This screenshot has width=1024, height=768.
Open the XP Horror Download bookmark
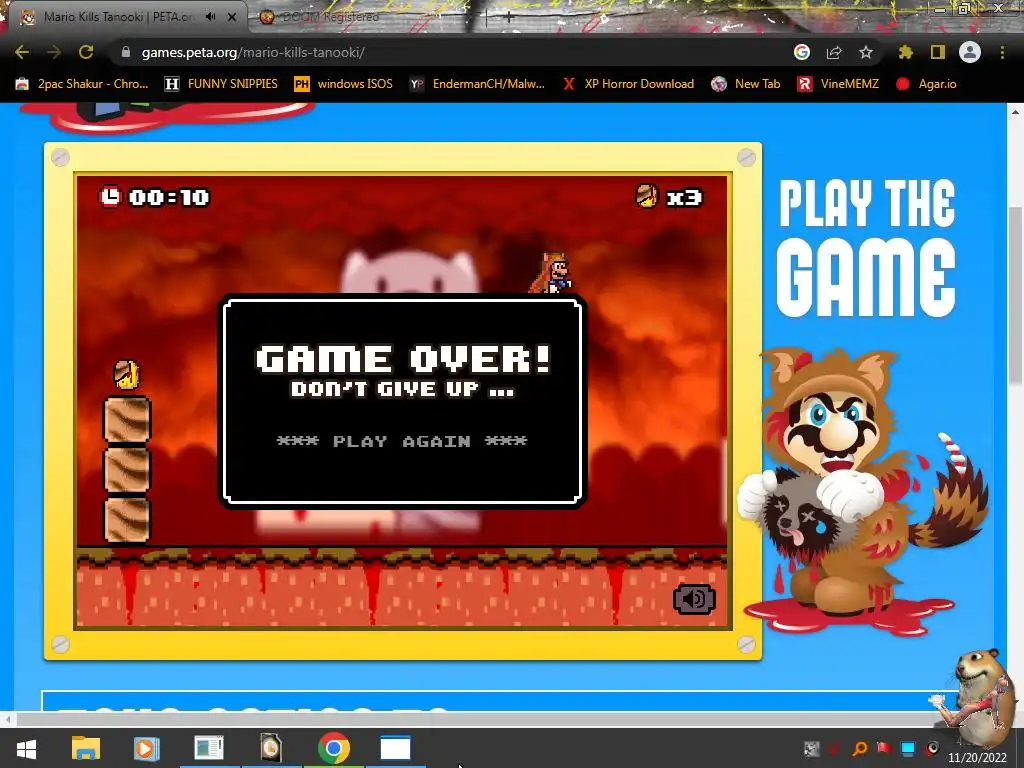click(x=628, y=84)
